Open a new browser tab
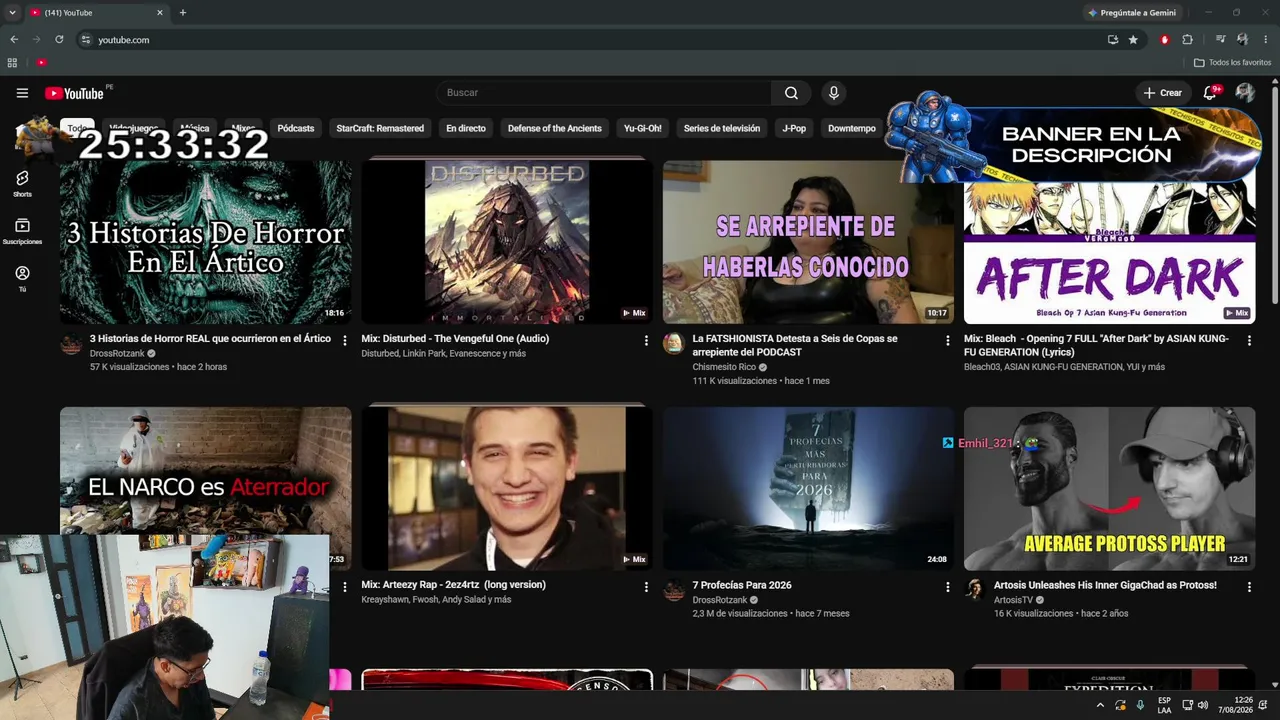Screen dimensions: 1280x720 182,13
